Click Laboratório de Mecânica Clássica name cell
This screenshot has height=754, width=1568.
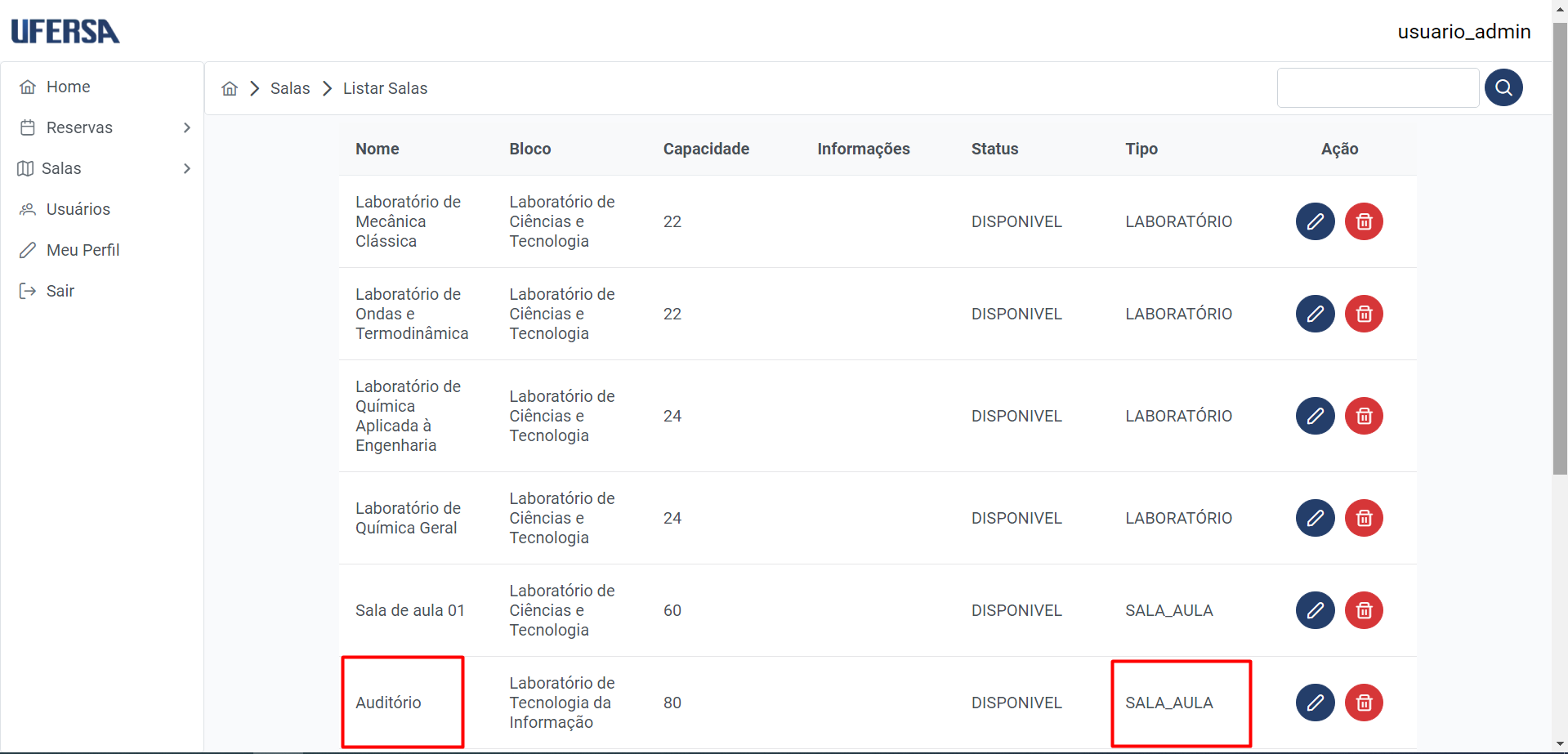click(x=408, y=221)
